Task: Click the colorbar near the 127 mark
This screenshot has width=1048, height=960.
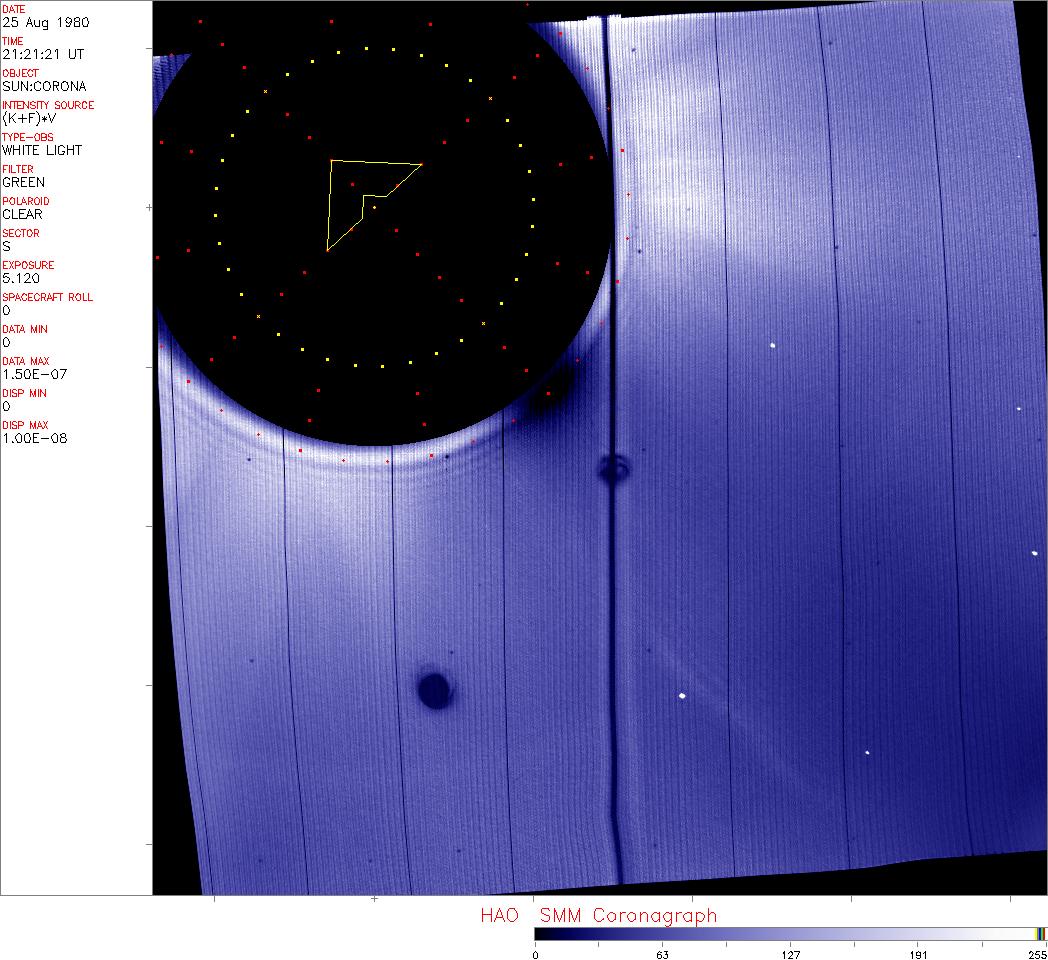Action: (x=790, y=934)
